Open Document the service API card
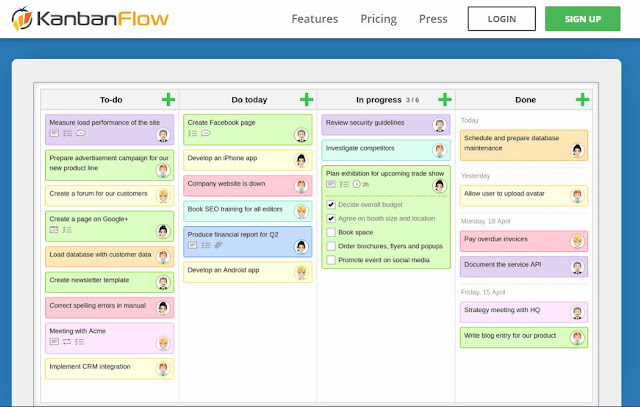Image resolution: width=640 pixels, height=407 pixels. pyautogui.click(x=524, y=267)
